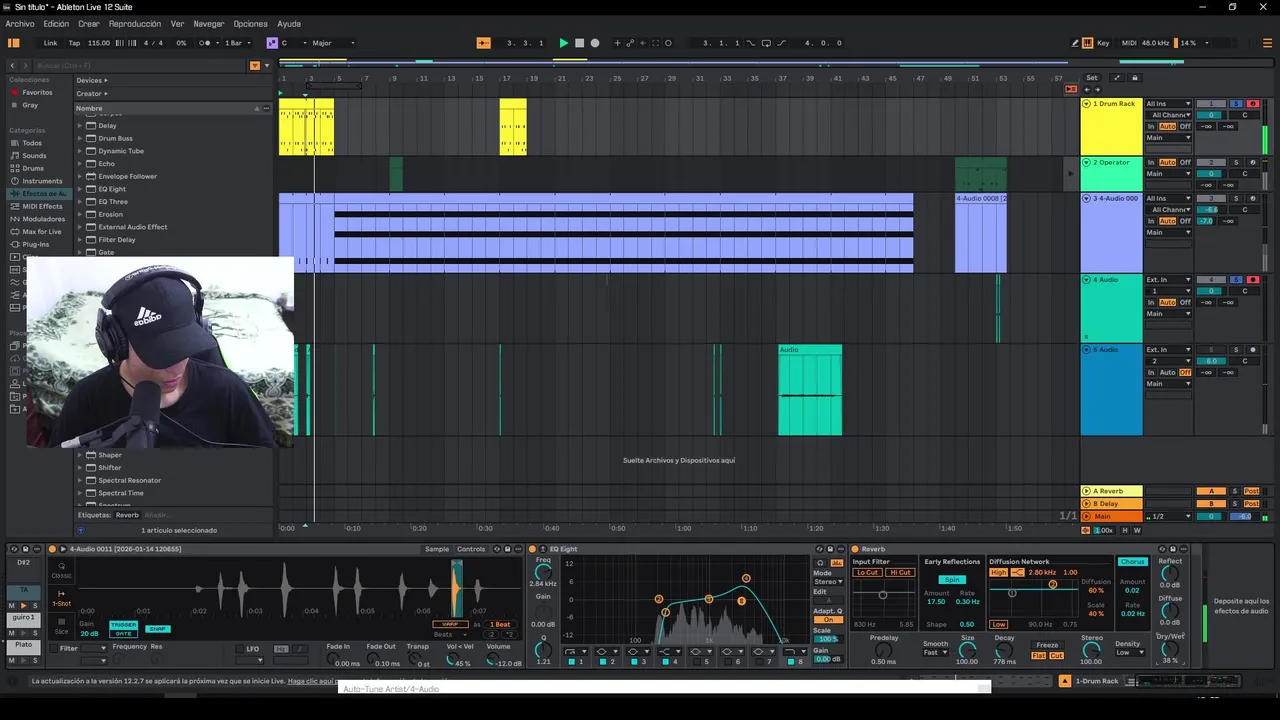Solo the 2 Operator track
This screenshot has height=720, width=1280.
(x=1236, y=162)
